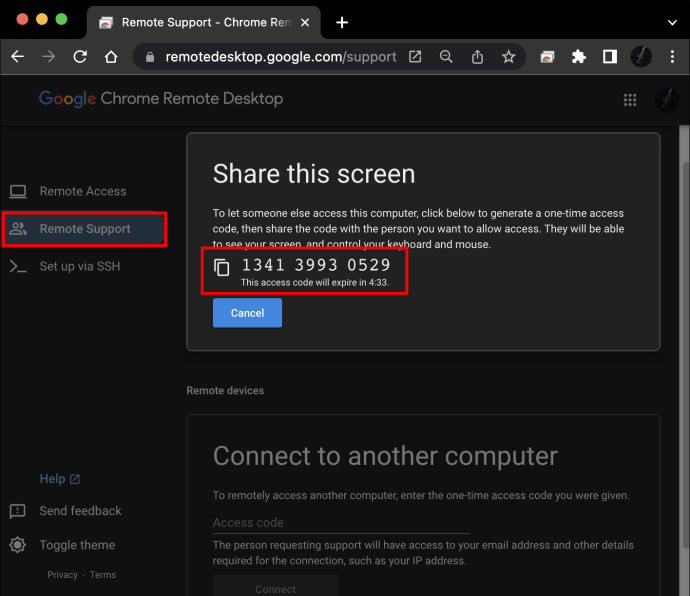The width and height of the screenshot is (690, 596).
Task: Expand the tab search chevron
Action: click(672, 22)
